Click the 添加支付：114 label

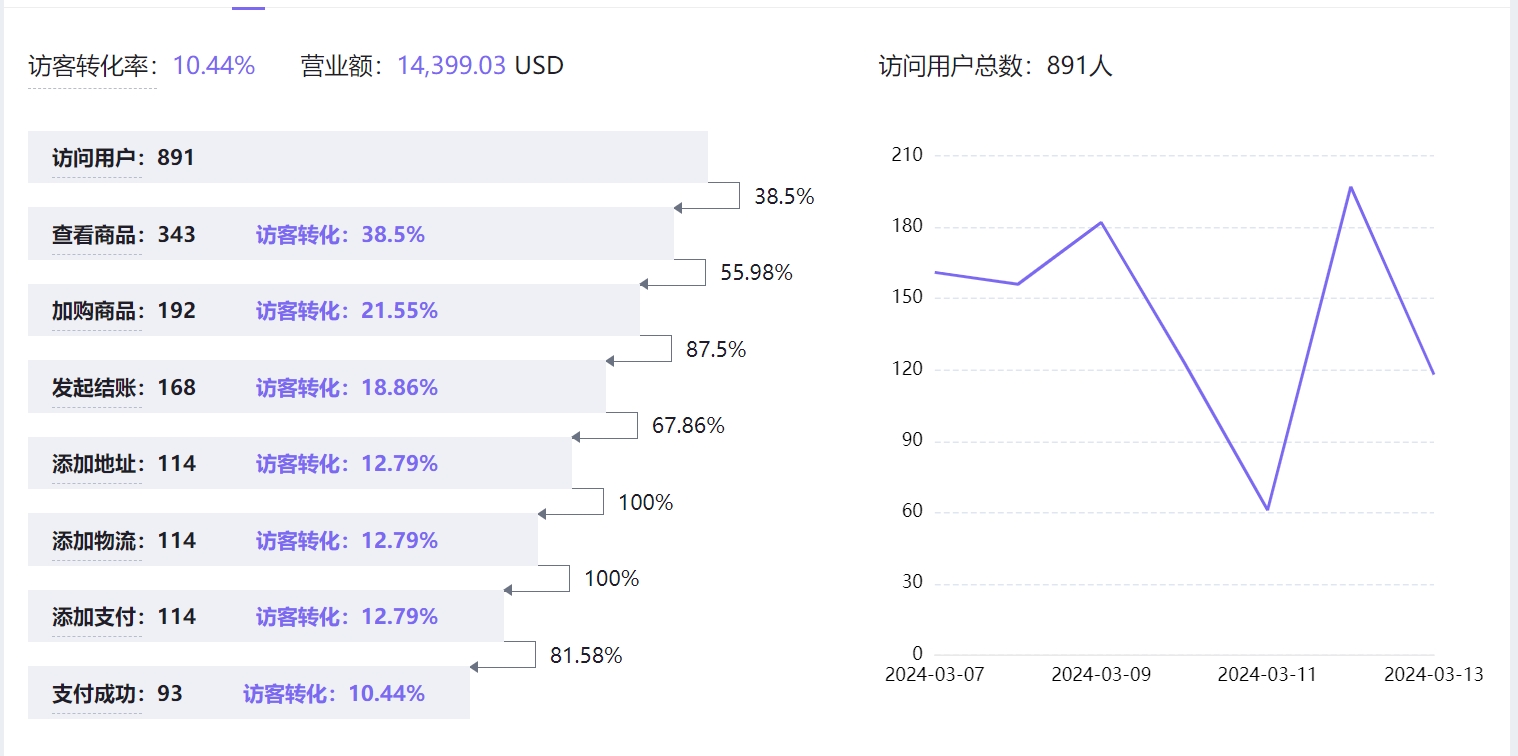pos(124,617)
